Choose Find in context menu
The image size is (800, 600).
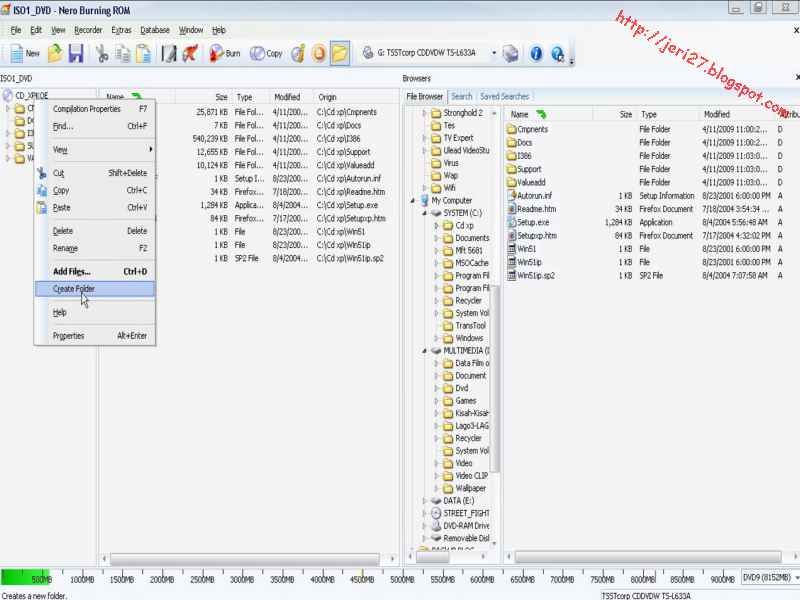(x=95, y=126)
